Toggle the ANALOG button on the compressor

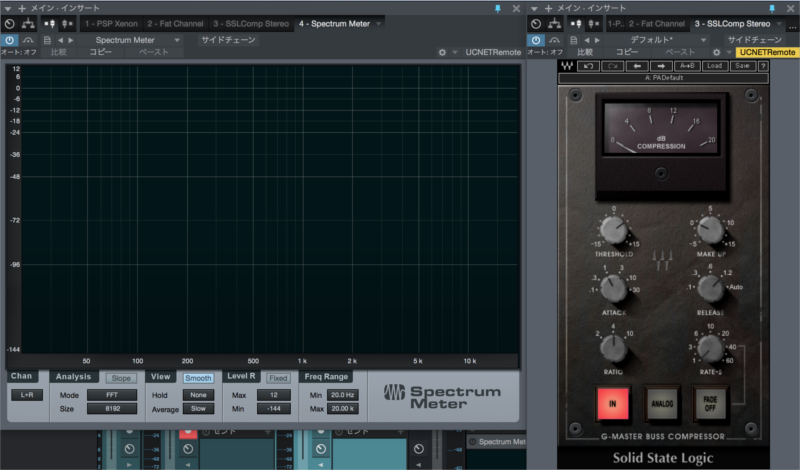662,403
